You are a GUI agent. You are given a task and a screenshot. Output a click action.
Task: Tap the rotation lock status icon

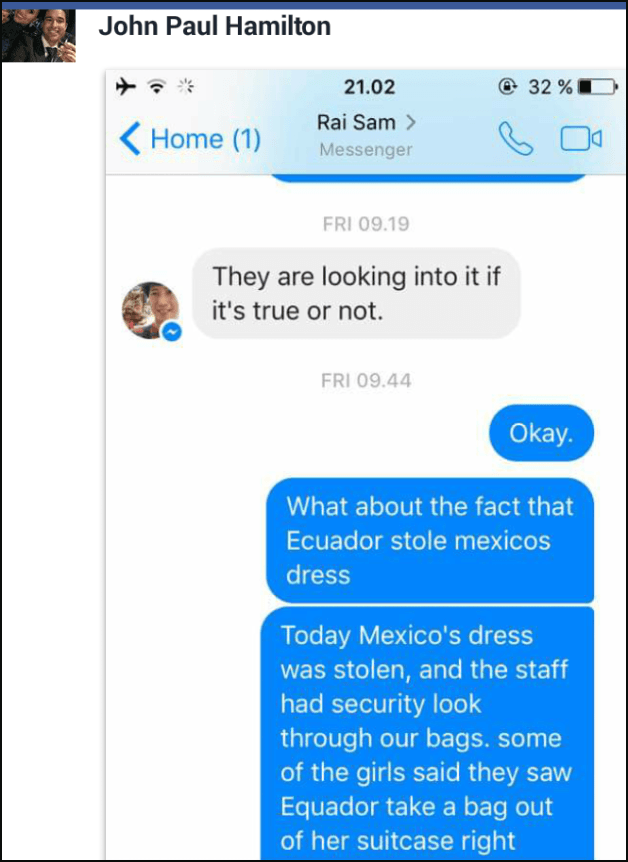point(506,87)
